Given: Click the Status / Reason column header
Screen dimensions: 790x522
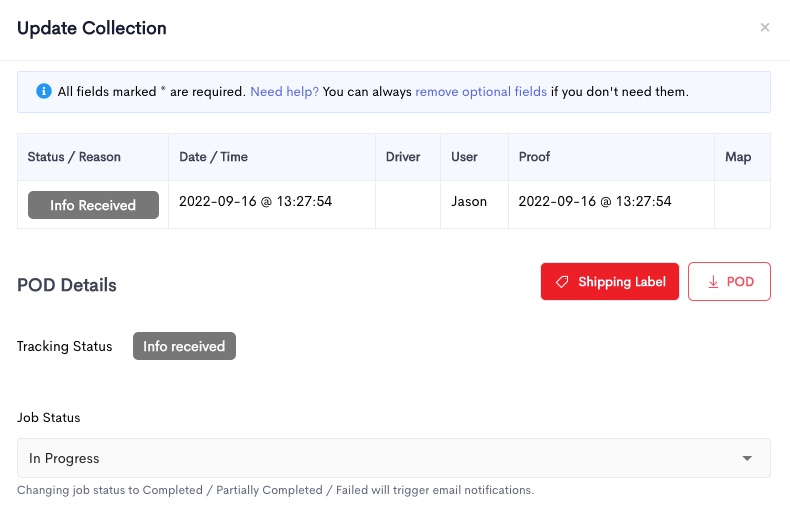Looking at the screenshot, I should coord(74,157).
